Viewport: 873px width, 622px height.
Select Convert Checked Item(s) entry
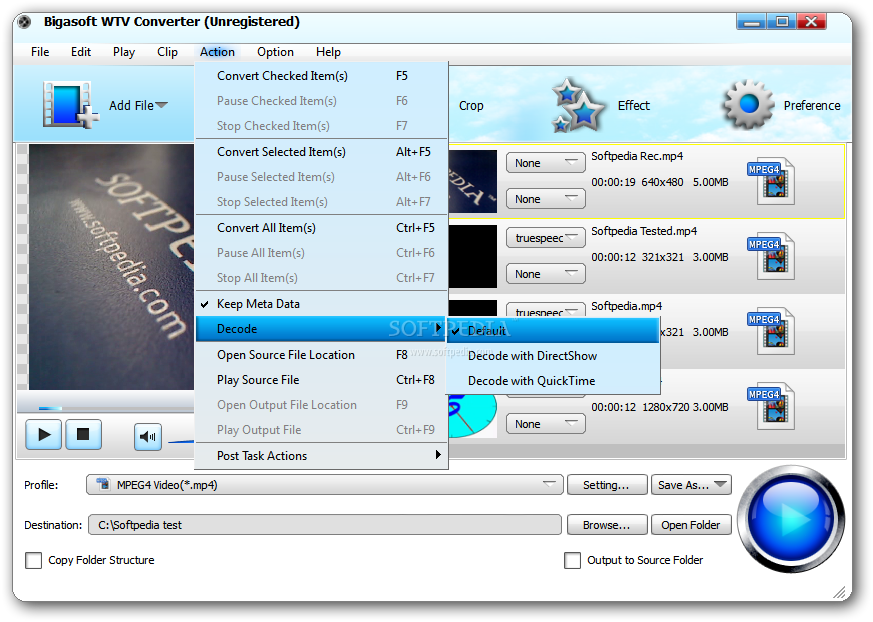pos(321,76)
